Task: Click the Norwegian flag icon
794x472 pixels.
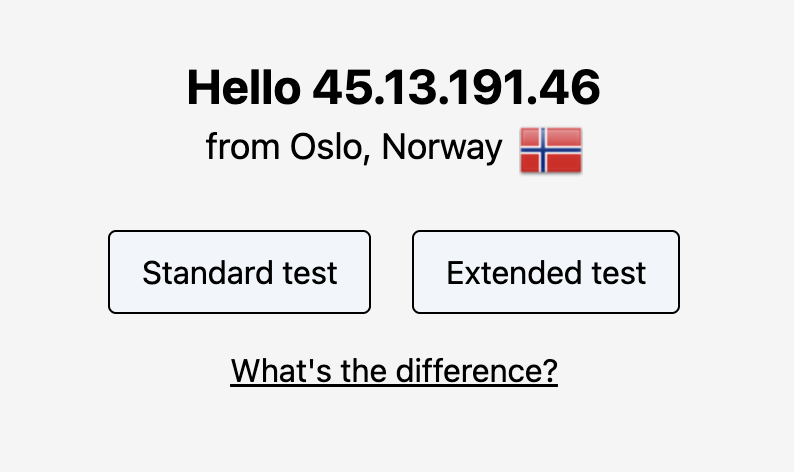Action: pos(551,150)
